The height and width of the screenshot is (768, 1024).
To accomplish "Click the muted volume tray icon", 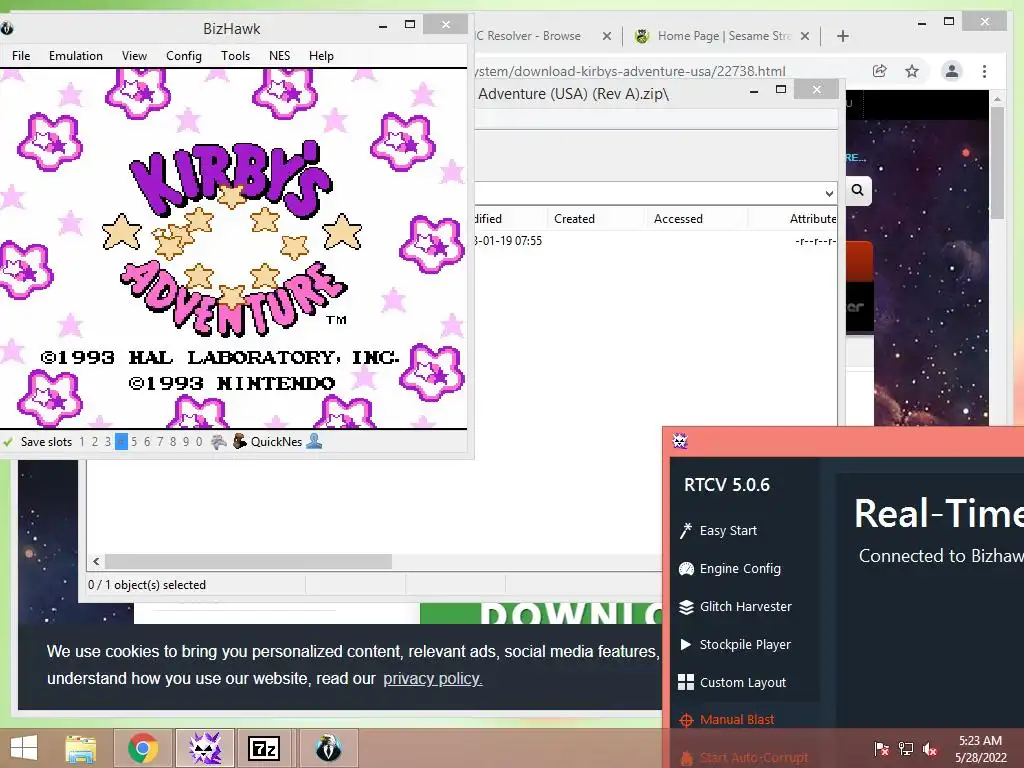I will [x=930, y=748].
